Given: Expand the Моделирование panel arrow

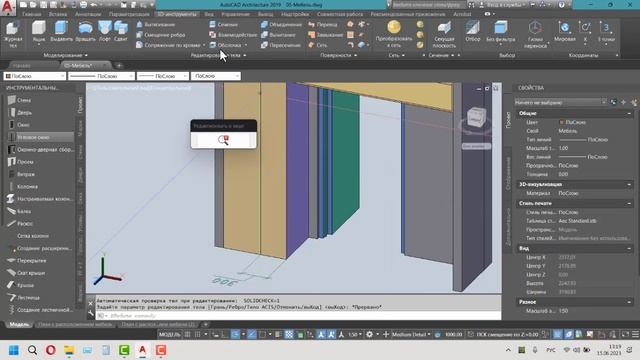Looking at the screenshot, I should tap(86, 55).
